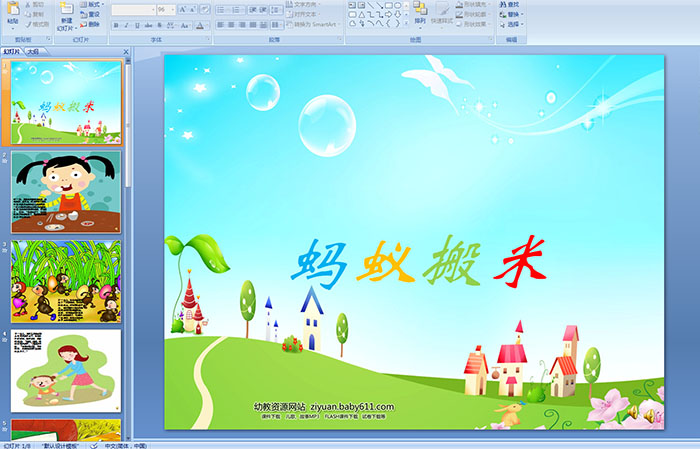Switch to the Outline (大纲) tab
The height and width of the screenshot is (449, 700).
click(34, 50)
